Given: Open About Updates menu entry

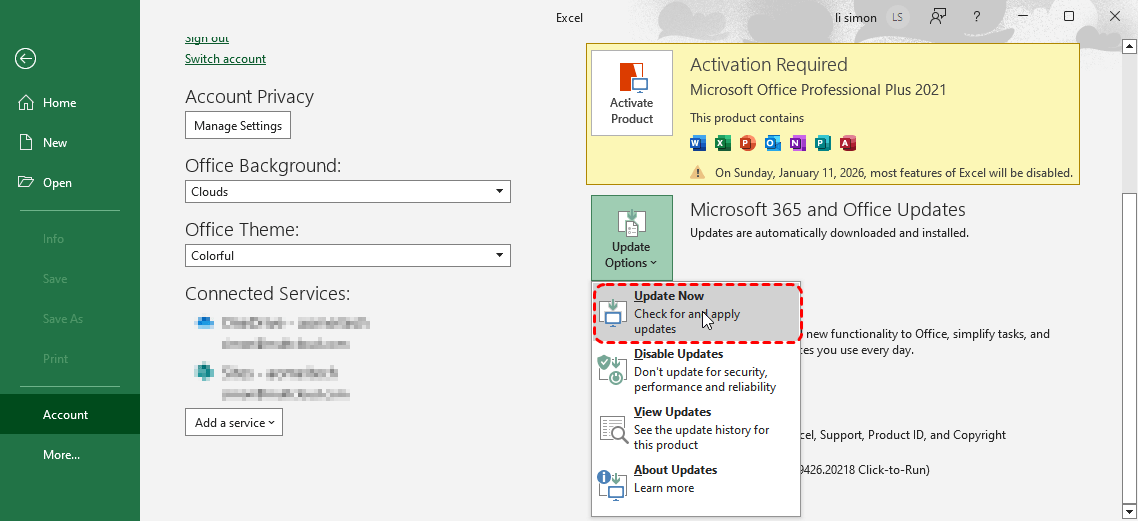Looking at the screenshot, I should point(698,479).
